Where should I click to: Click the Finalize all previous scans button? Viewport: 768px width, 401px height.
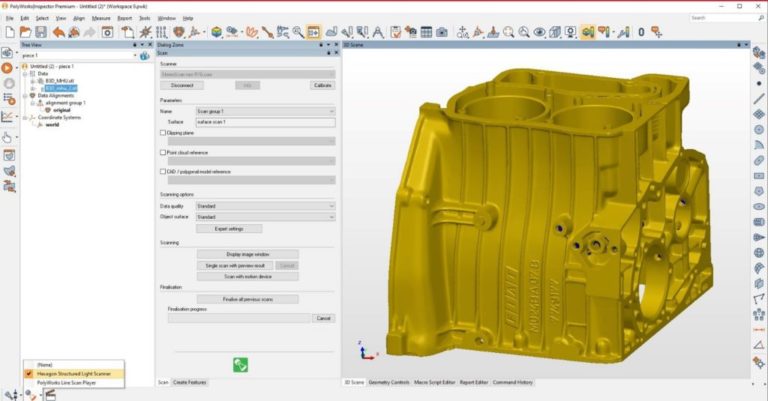point(248,299)
